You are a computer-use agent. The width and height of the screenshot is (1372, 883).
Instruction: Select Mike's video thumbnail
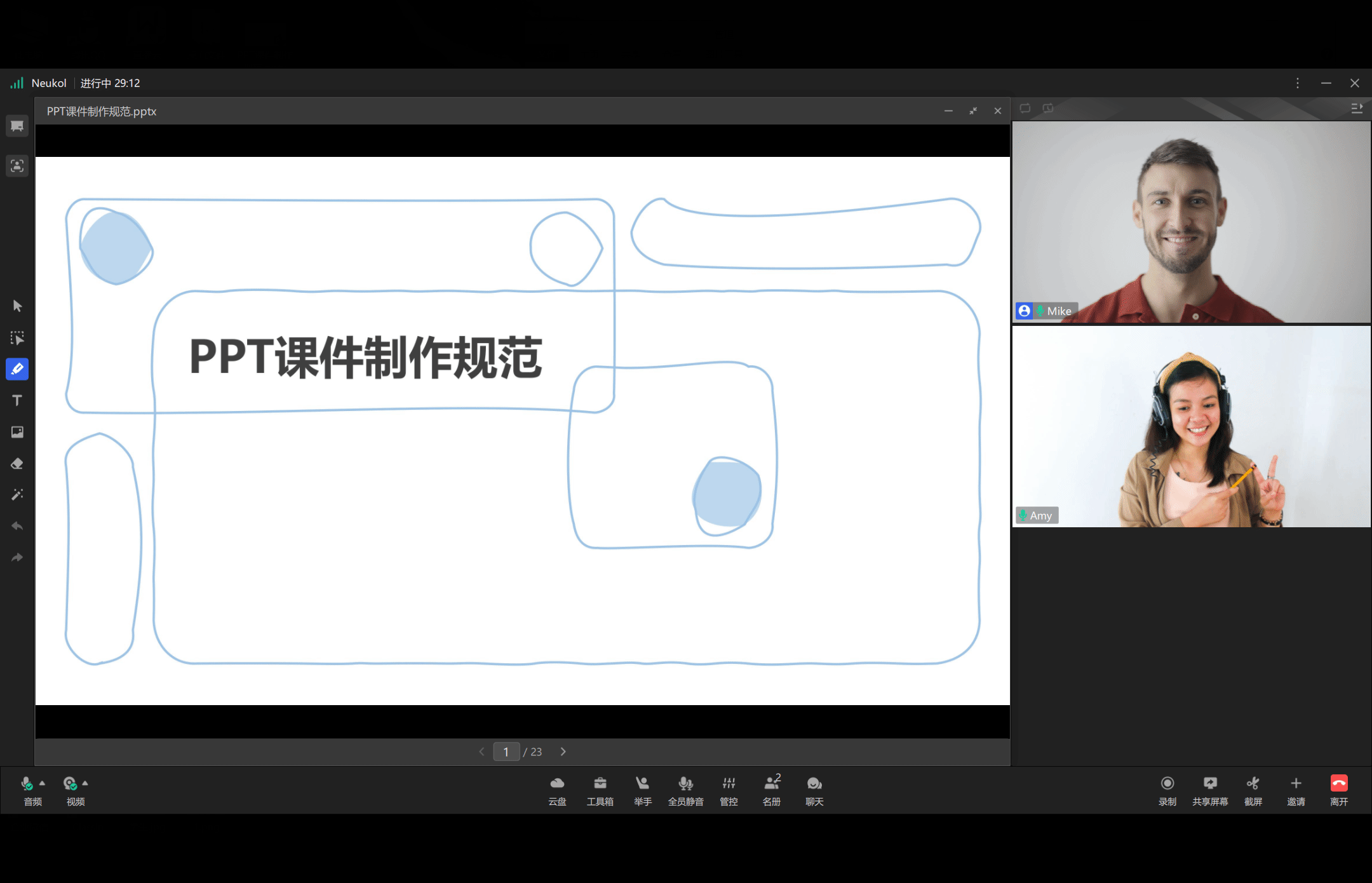pos(1191,222)
